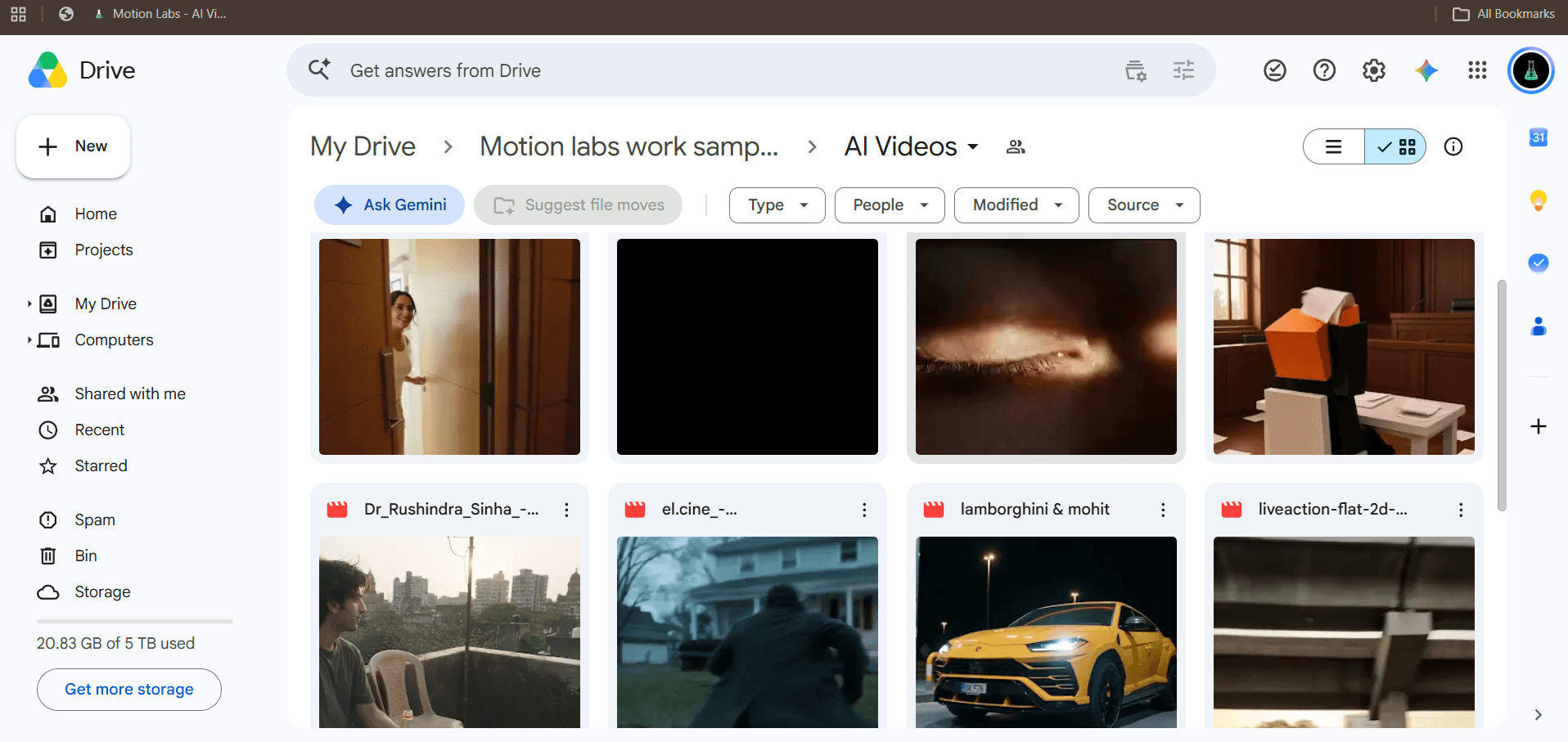The image size is (1568, 742).
Task: View details info icon
Action: point(1453,146)
